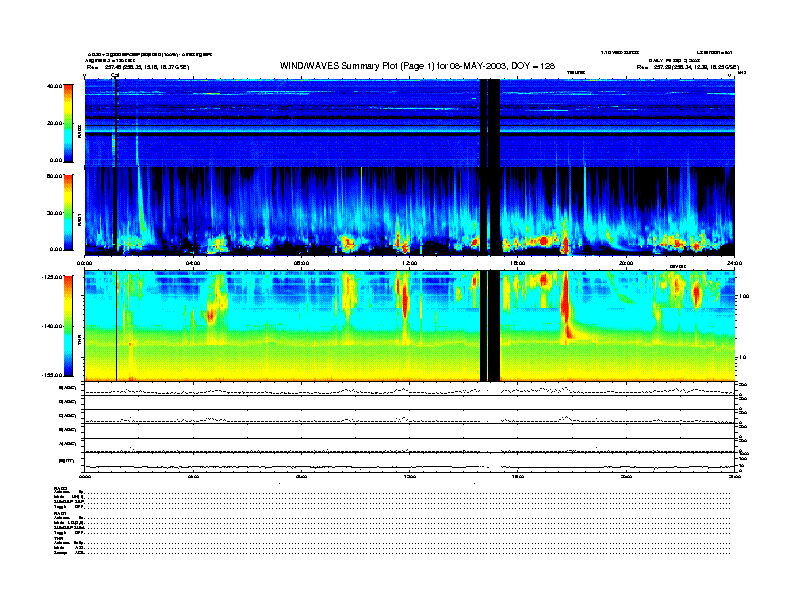Select the -125.00 label on TNR scale
792x612 pixels.
[x=52, y=277]
